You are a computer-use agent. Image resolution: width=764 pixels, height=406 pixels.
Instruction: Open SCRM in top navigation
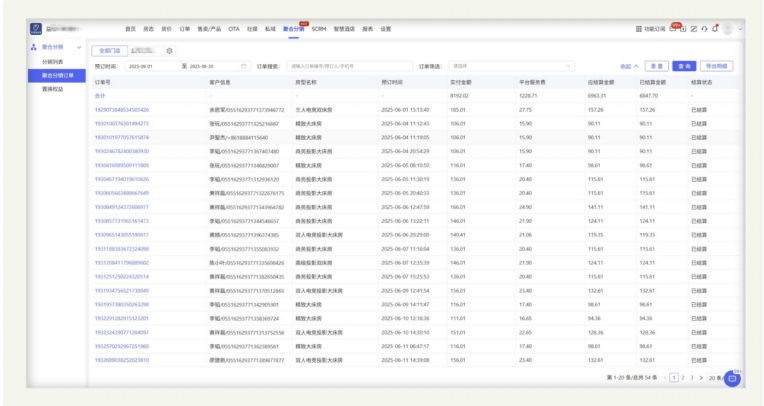pyautogui.click(x=319, y=29)
